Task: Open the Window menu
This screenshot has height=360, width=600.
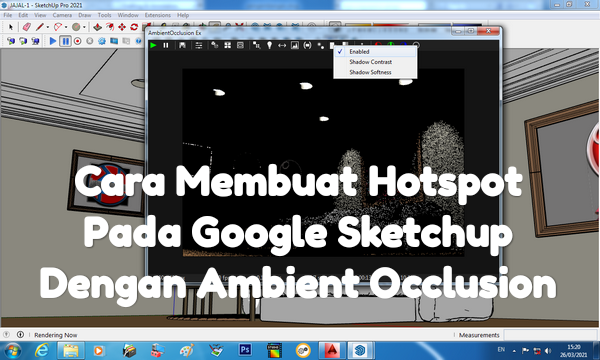Action: pos(128,15)
